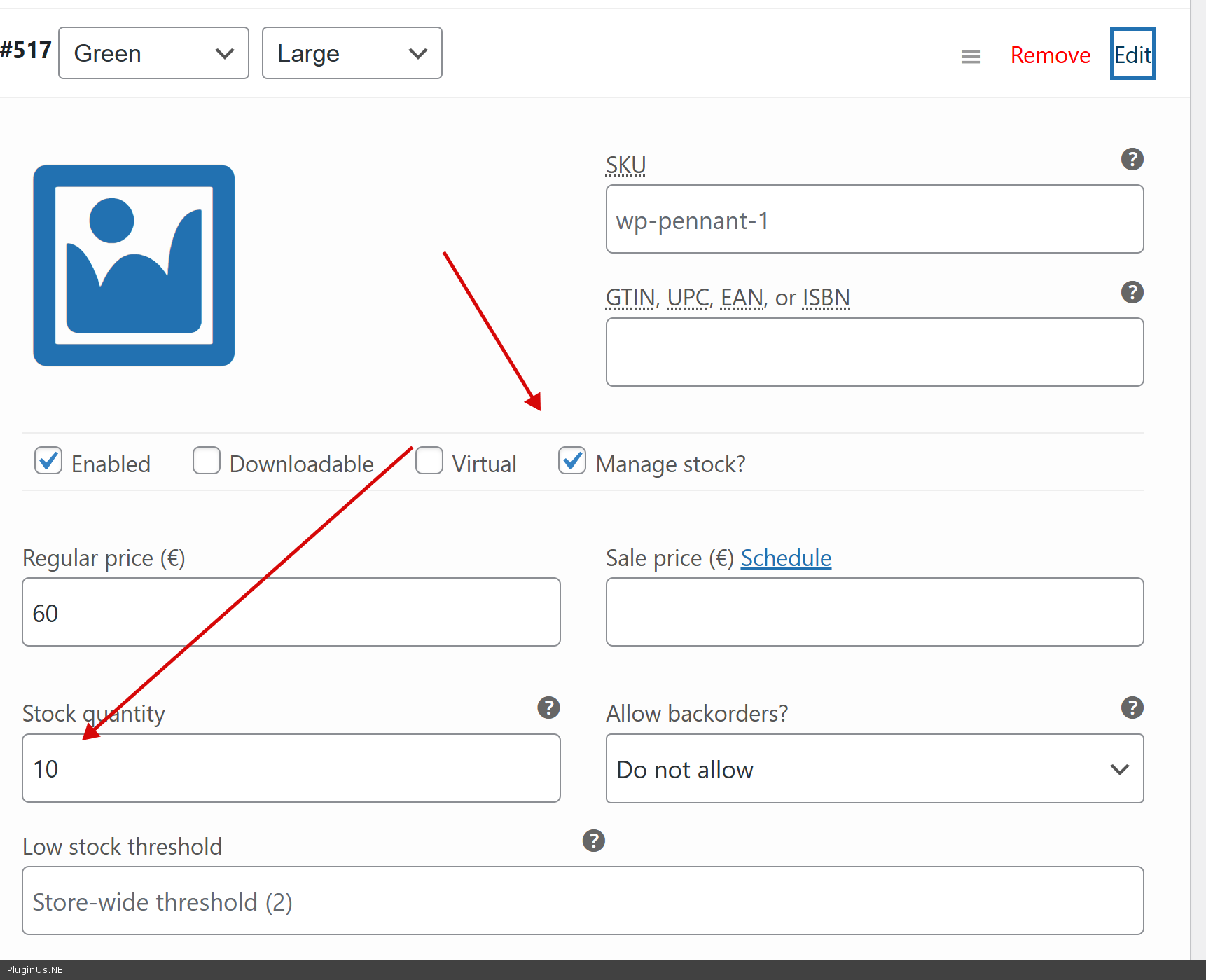Image resolution: width=1206 pixels, height=980 pixels.
Task: Open the Green color attribute dropdown
Action: pos(153,53)
